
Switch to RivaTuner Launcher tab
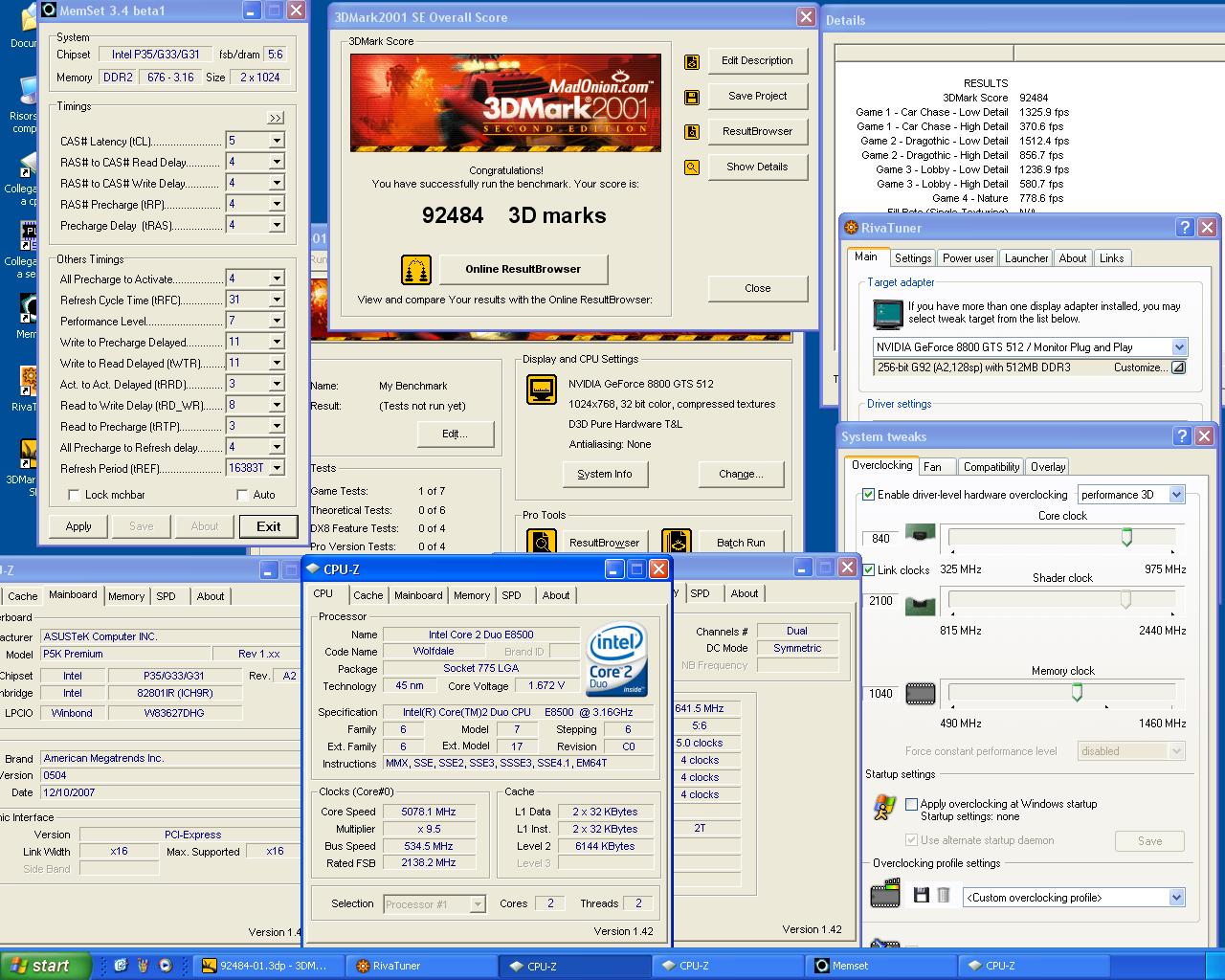[x=1026, y=258]
